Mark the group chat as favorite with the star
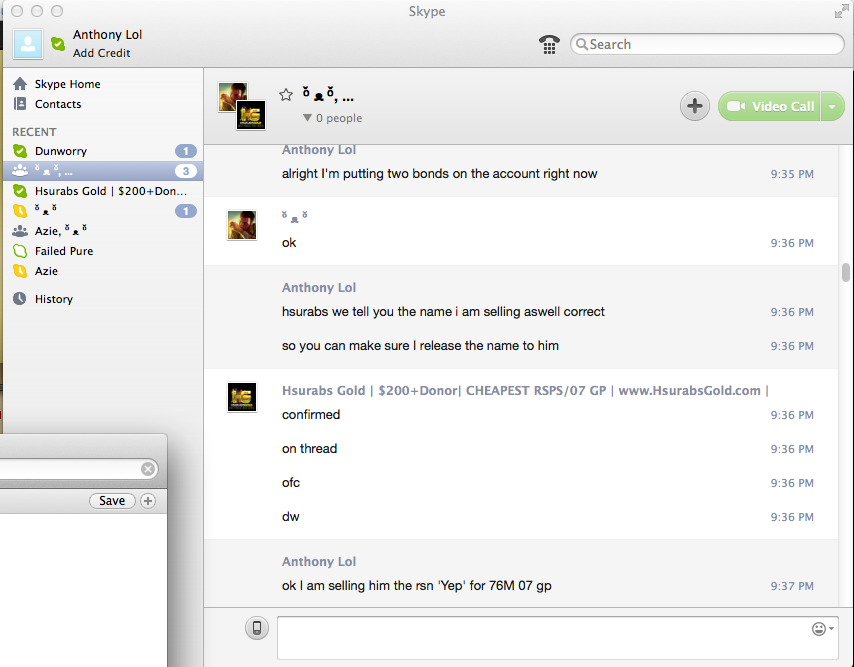Image resolution: width=854 pixels, height=667 pixels. click(286, 95)
